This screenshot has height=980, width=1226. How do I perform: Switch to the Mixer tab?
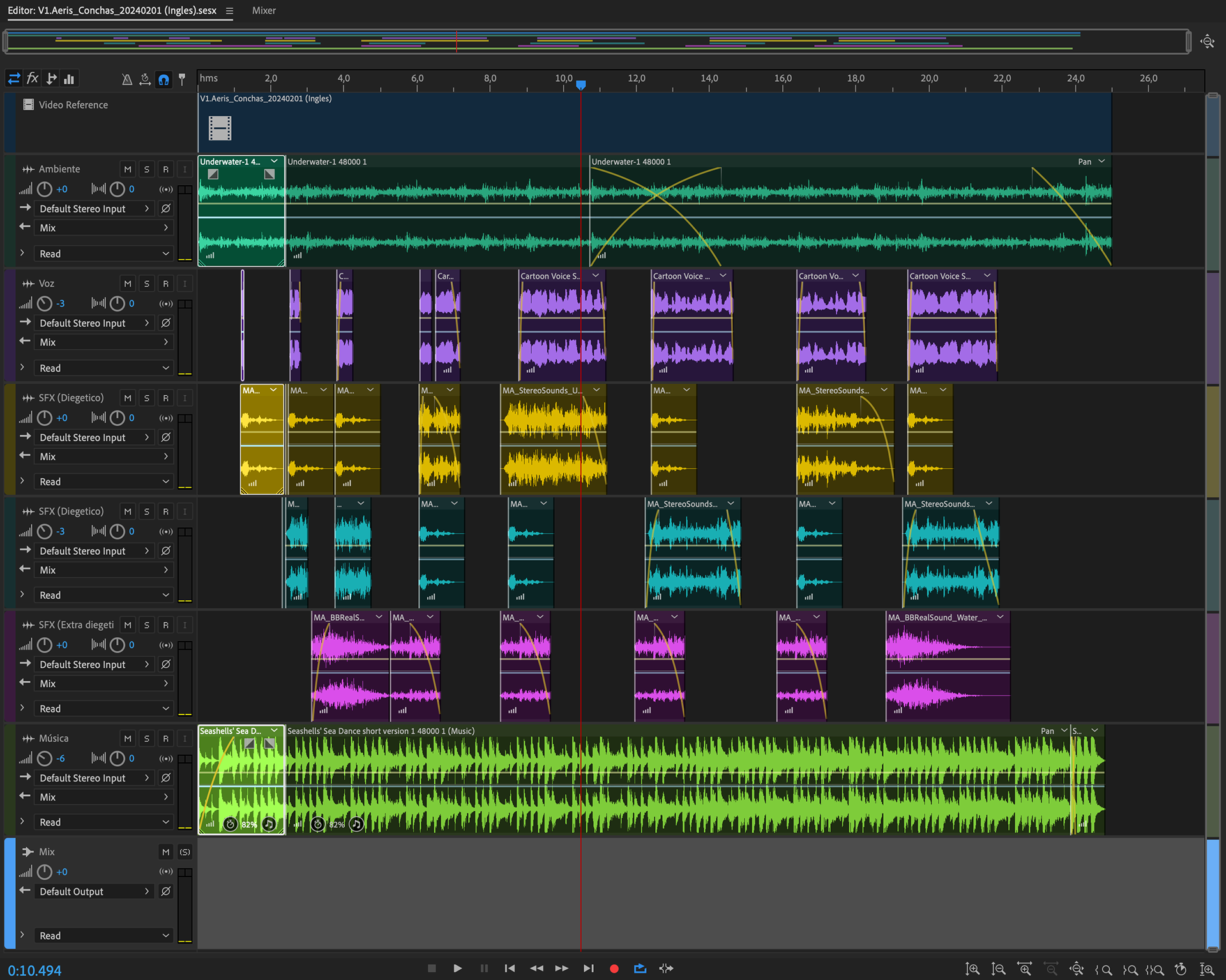[264, 10]
